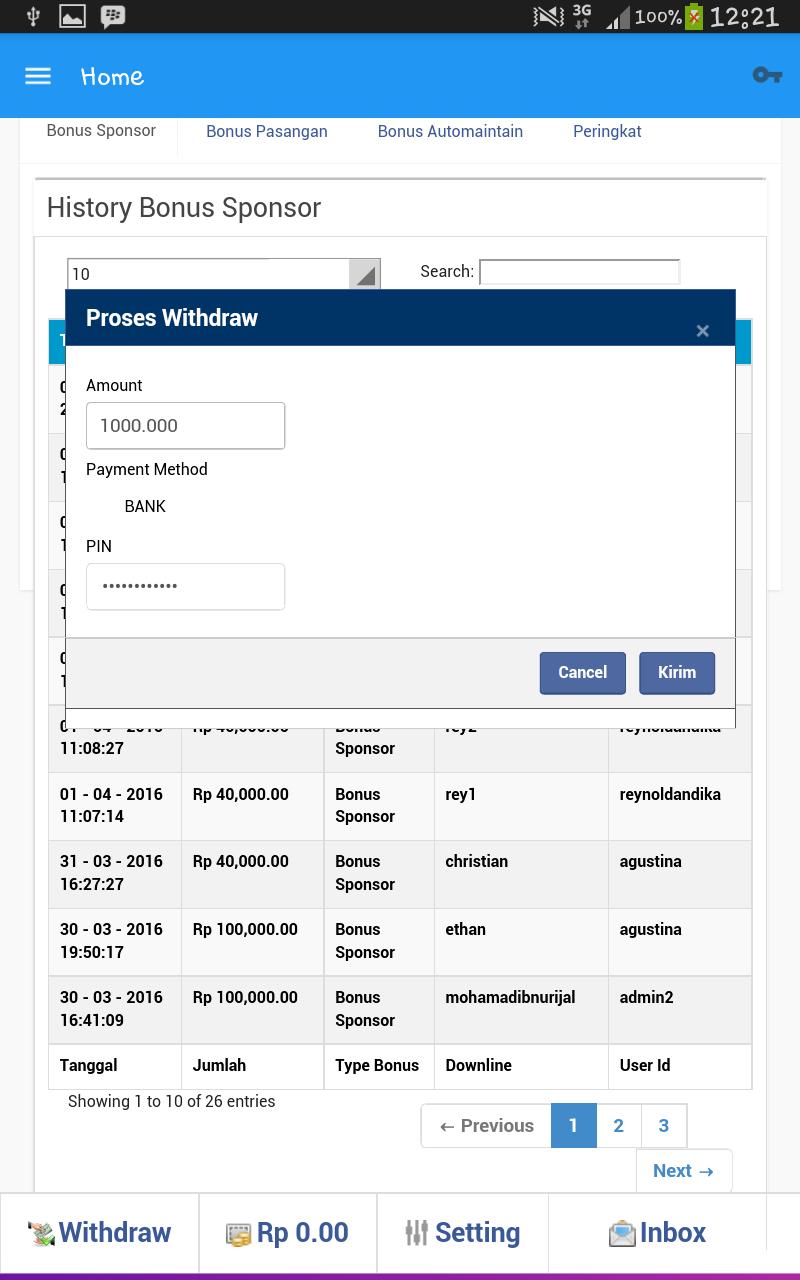Select date cell 01 - 04 - 2016 11:07:14

[114, 806]
